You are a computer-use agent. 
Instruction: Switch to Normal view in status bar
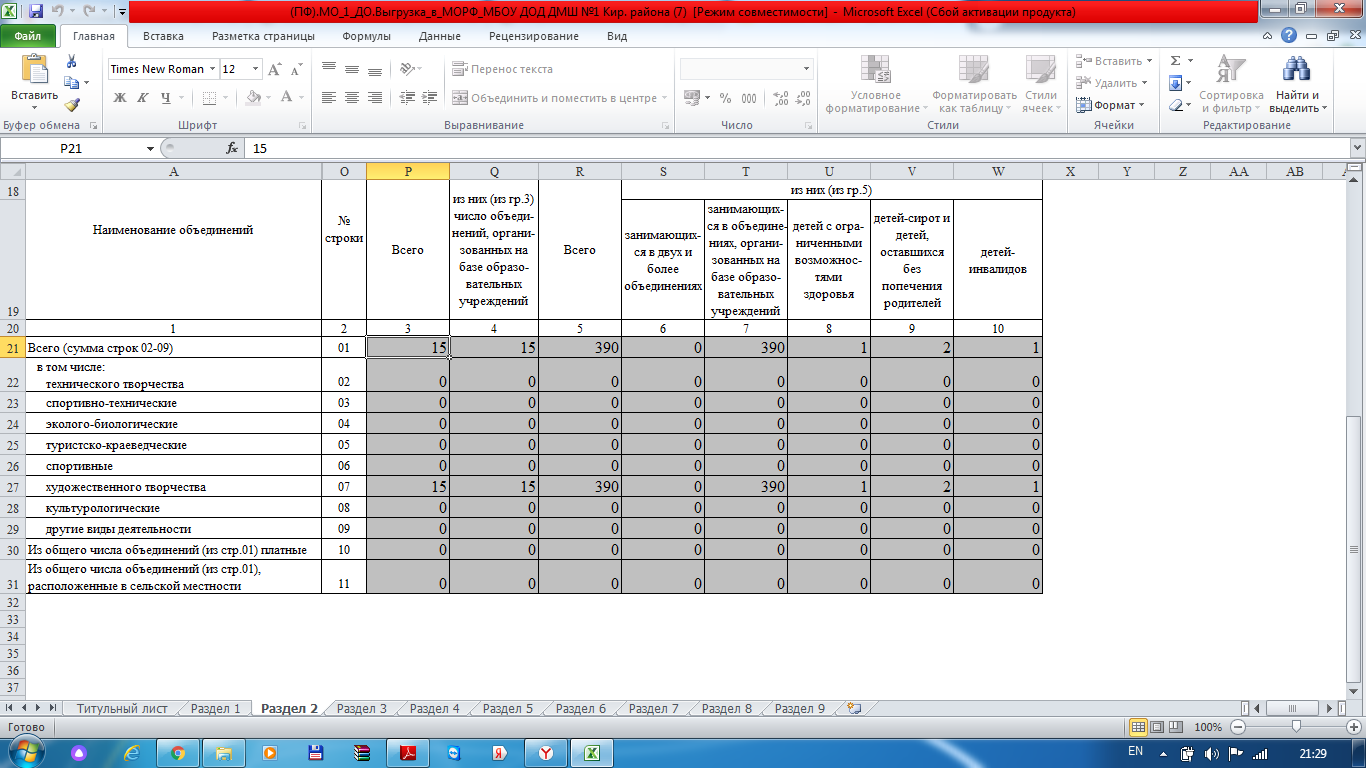point(1138,727)
